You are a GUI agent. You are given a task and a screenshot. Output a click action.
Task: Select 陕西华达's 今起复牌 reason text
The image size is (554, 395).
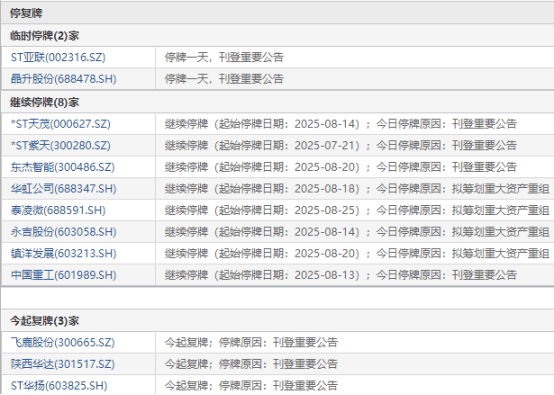pyautogui.click(x=251, y=364)
